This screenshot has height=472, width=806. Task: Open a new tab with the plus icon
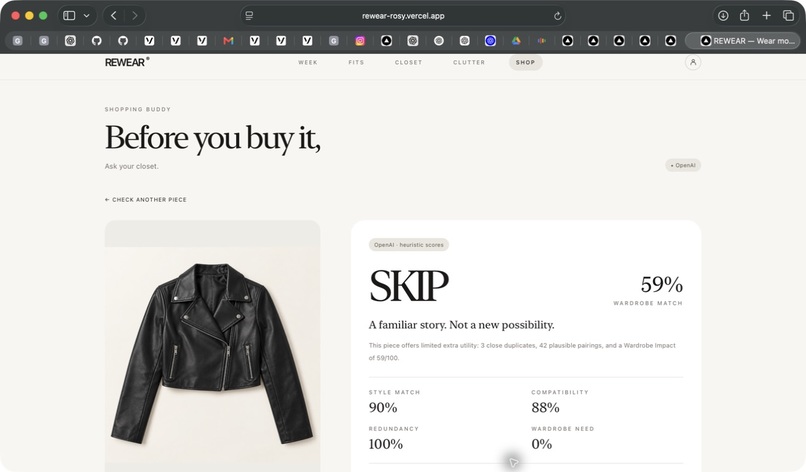click(x=766, y=15)
